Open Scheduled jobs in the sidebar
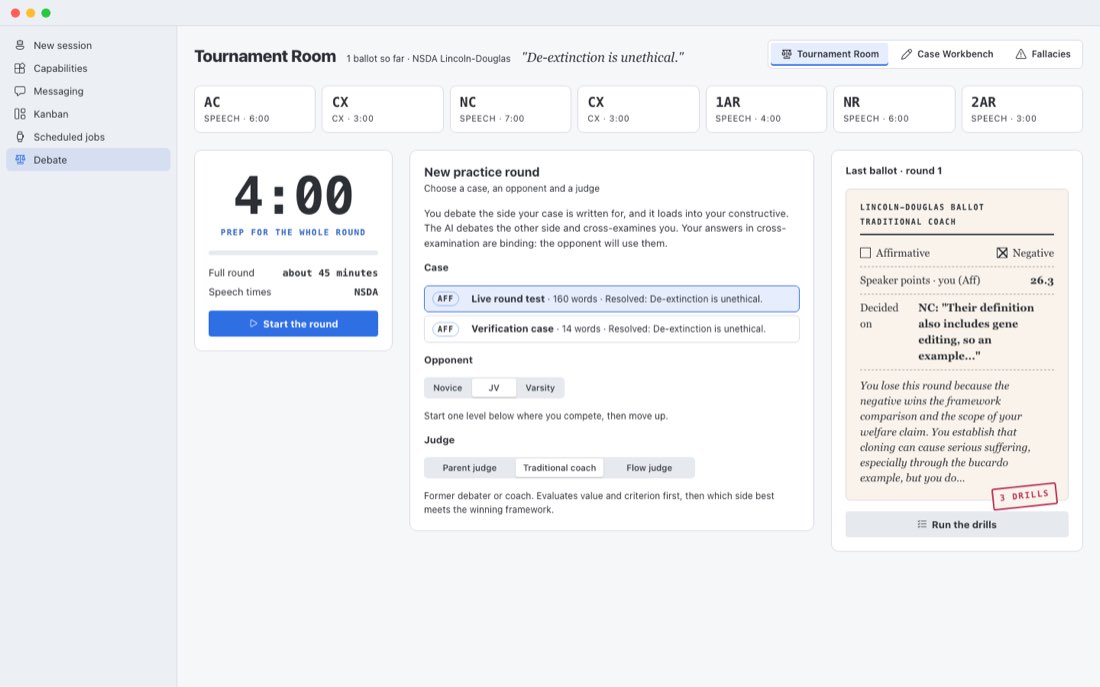This screenshot has width=1100, height=687. coord(88,137)
